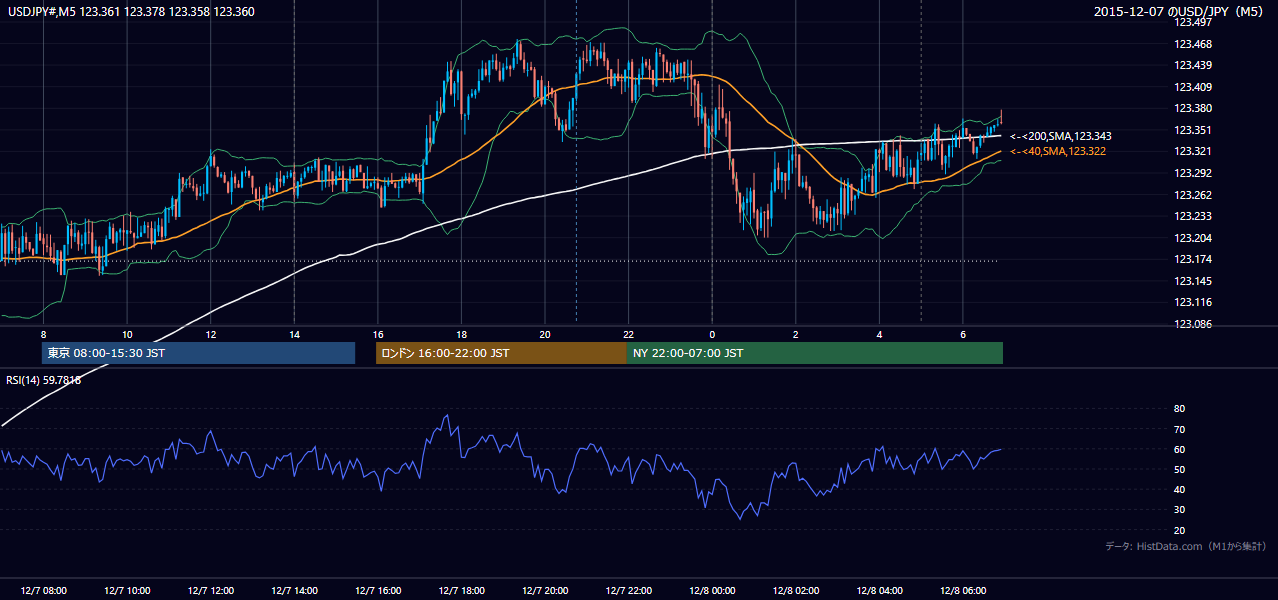Screen dimensions: 1278x600
Task: Click bottom date label 12/8 00:00
Action: 712,590
